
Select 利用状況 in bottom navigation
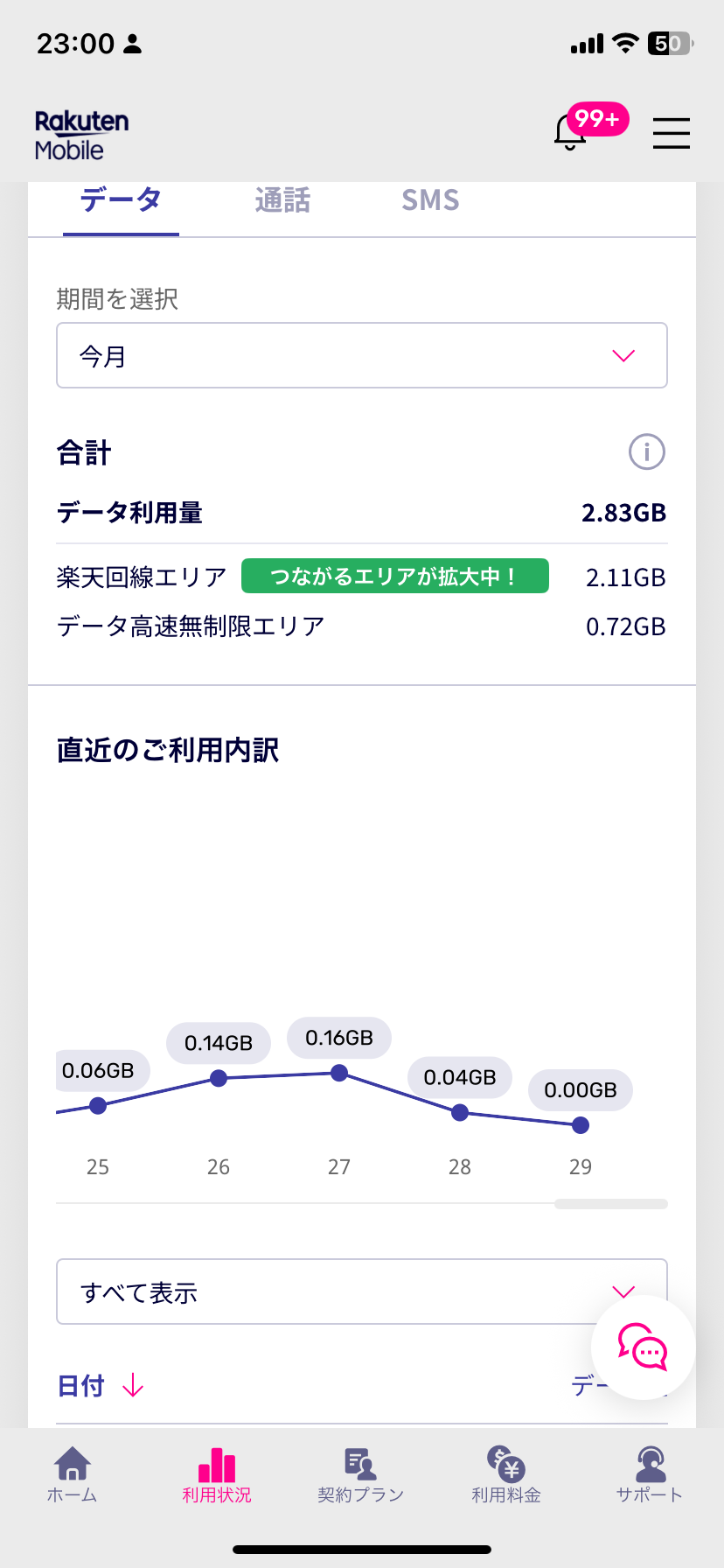(217, 1474)
